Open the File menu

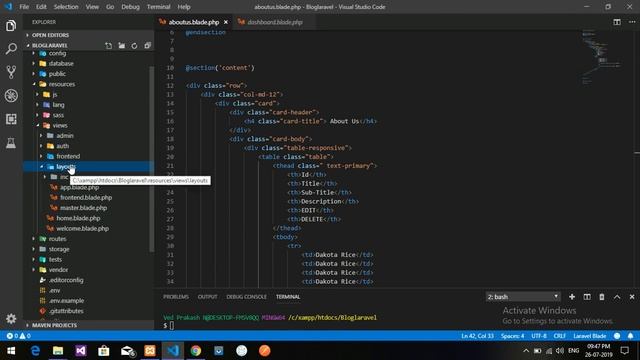[x=24, y=7]
